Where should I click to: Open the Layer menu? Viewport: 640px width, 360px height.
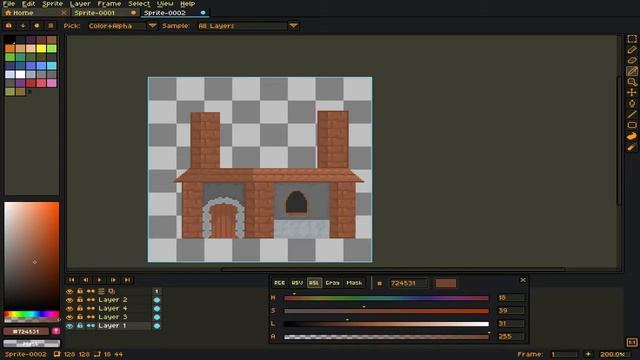80,4
